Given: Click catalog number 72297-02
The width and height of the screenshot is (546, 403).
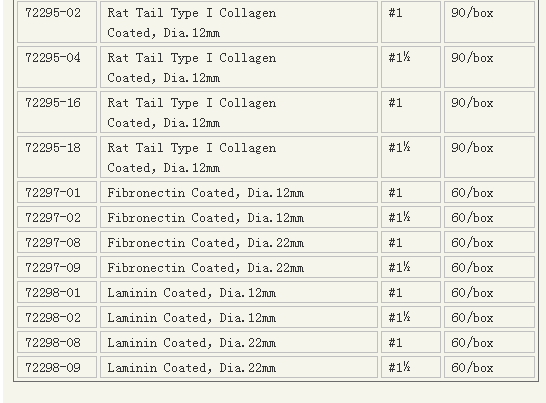Looking at the screenshot, I should [x=53, y=218].
